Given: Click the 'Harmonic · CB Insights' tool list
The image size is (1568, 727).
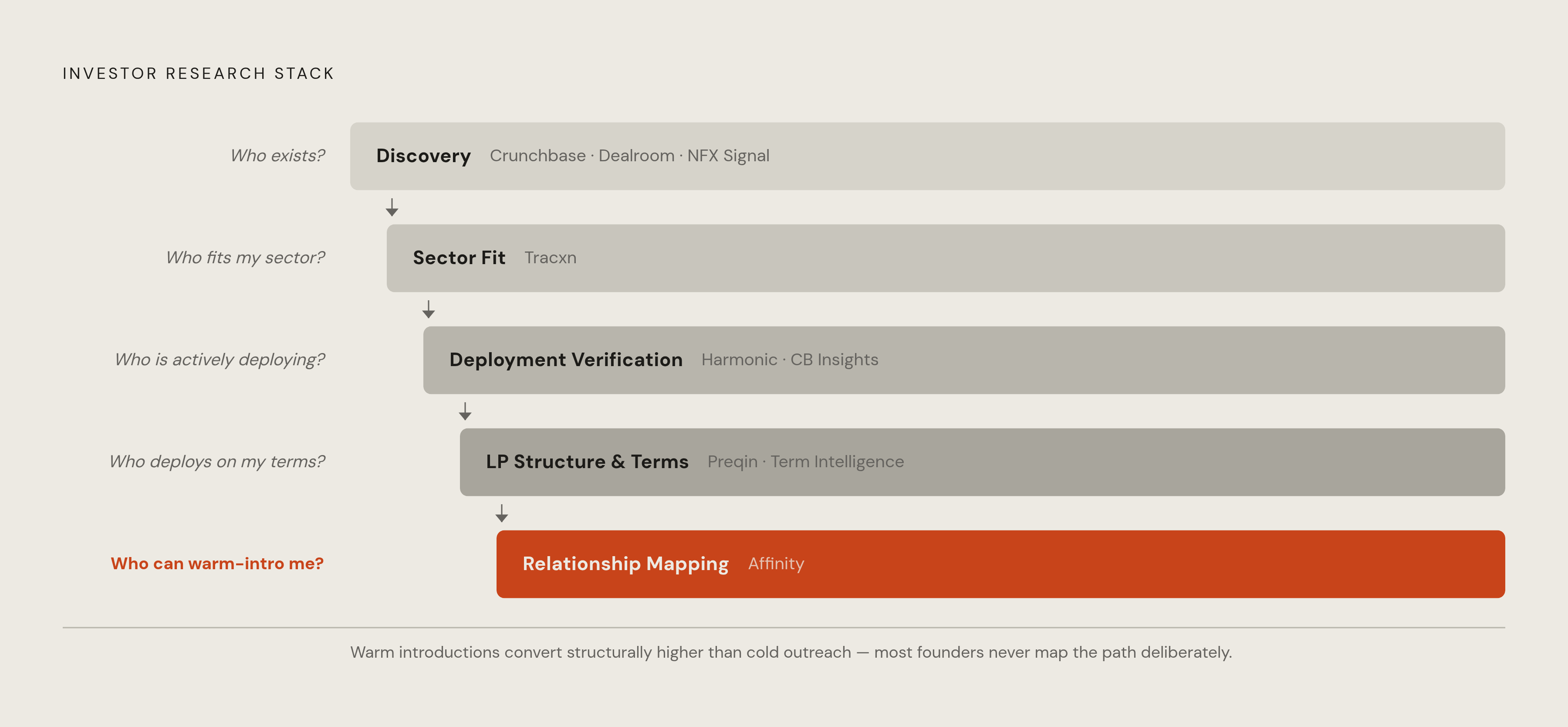Looking at the screenshot, I should pos(790,360).
